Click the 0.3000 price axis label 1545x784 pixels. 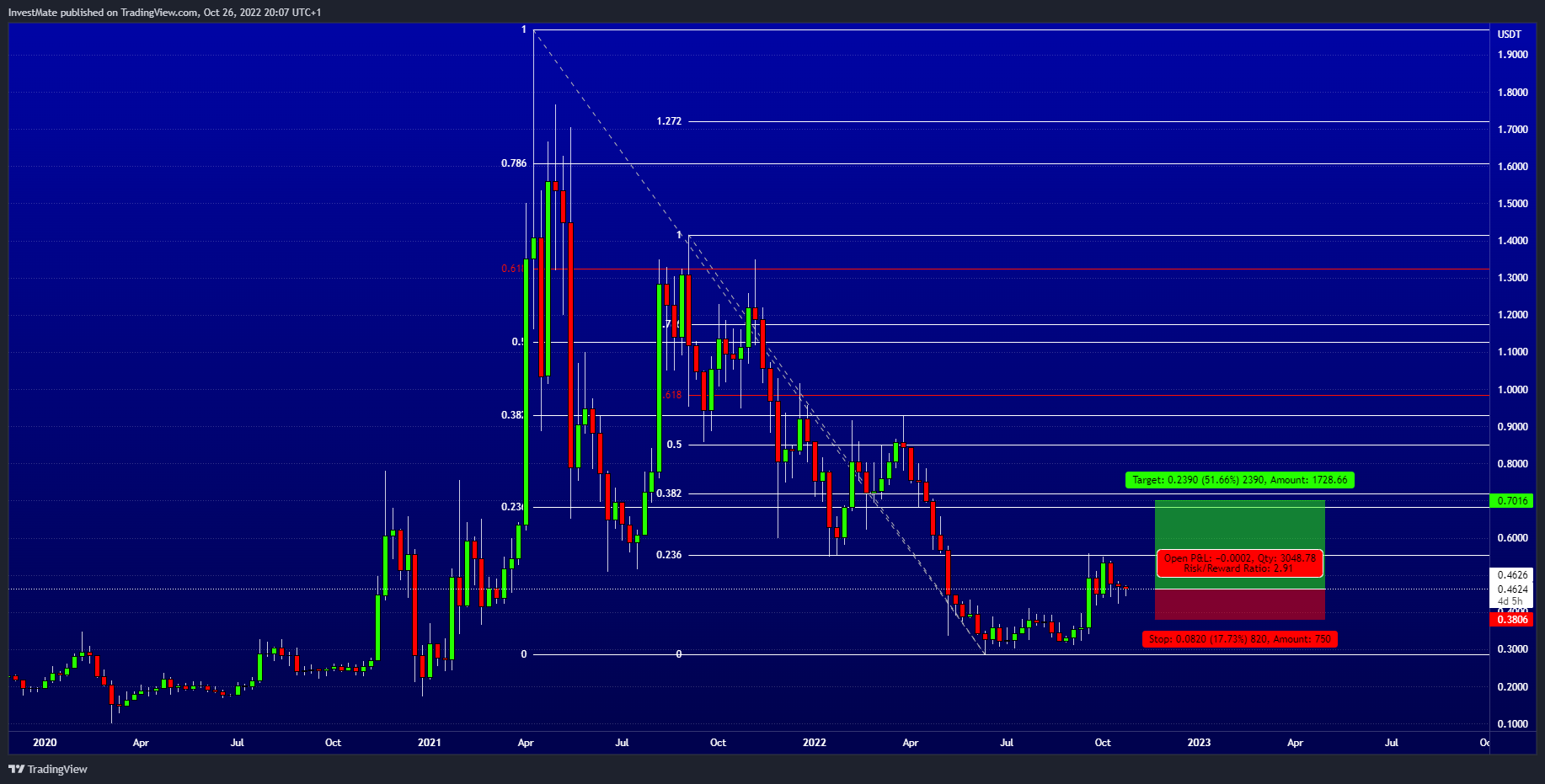[x=1512, y=649]
